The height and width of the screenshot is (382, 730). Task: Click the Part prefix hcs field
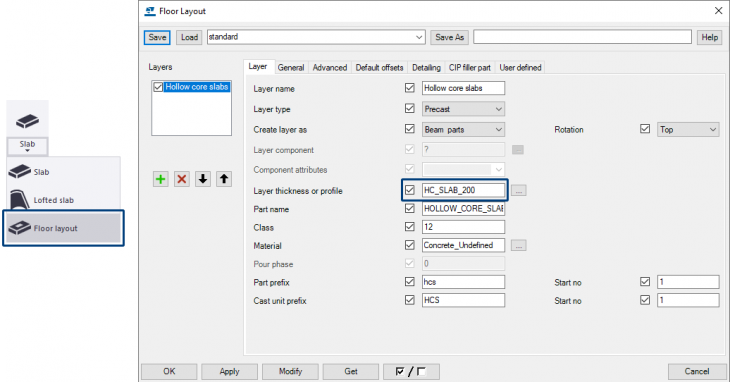point(463,281)
